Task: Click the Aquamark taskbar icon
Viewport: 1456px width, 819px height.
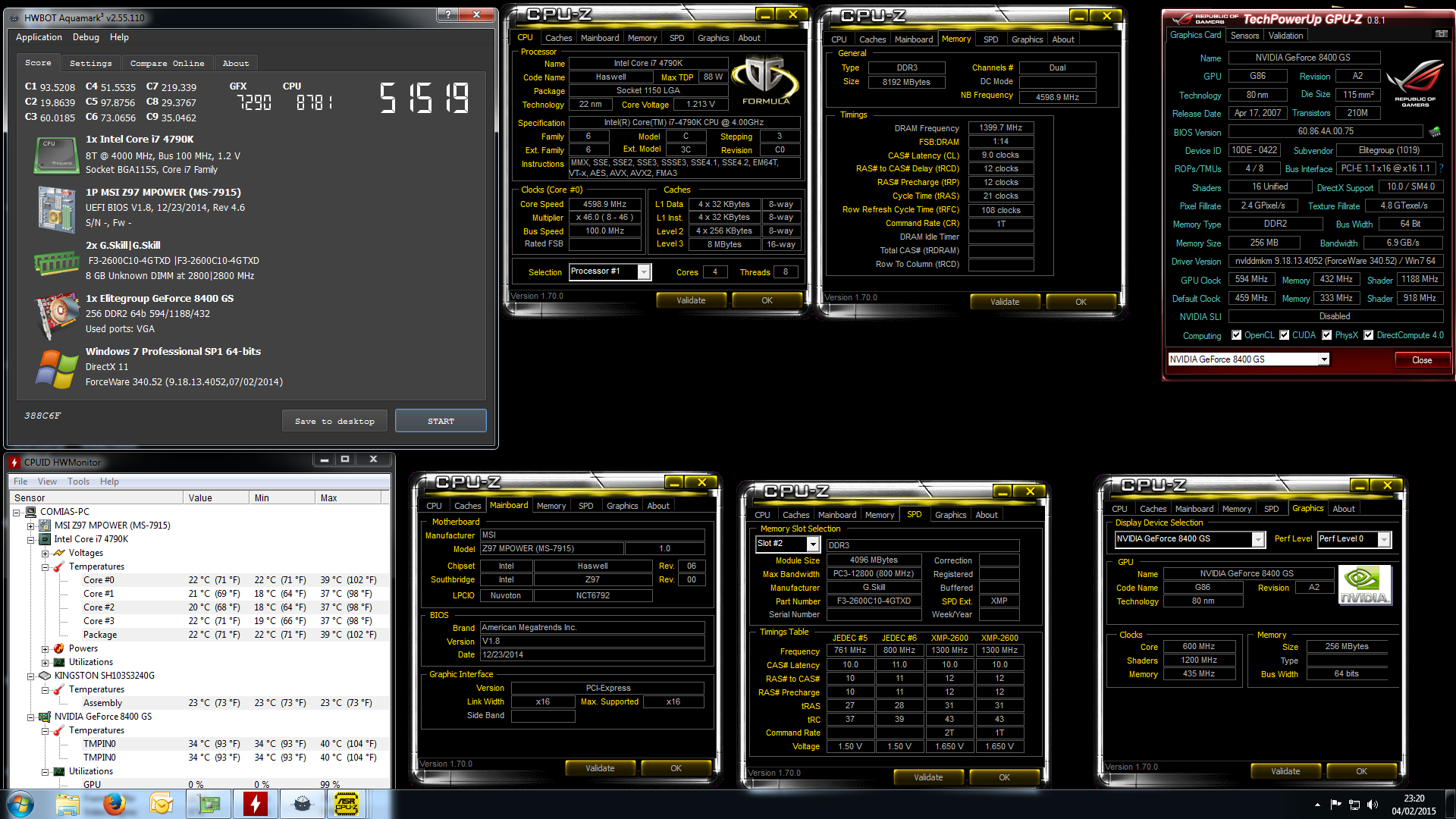Action: point(302,804)
